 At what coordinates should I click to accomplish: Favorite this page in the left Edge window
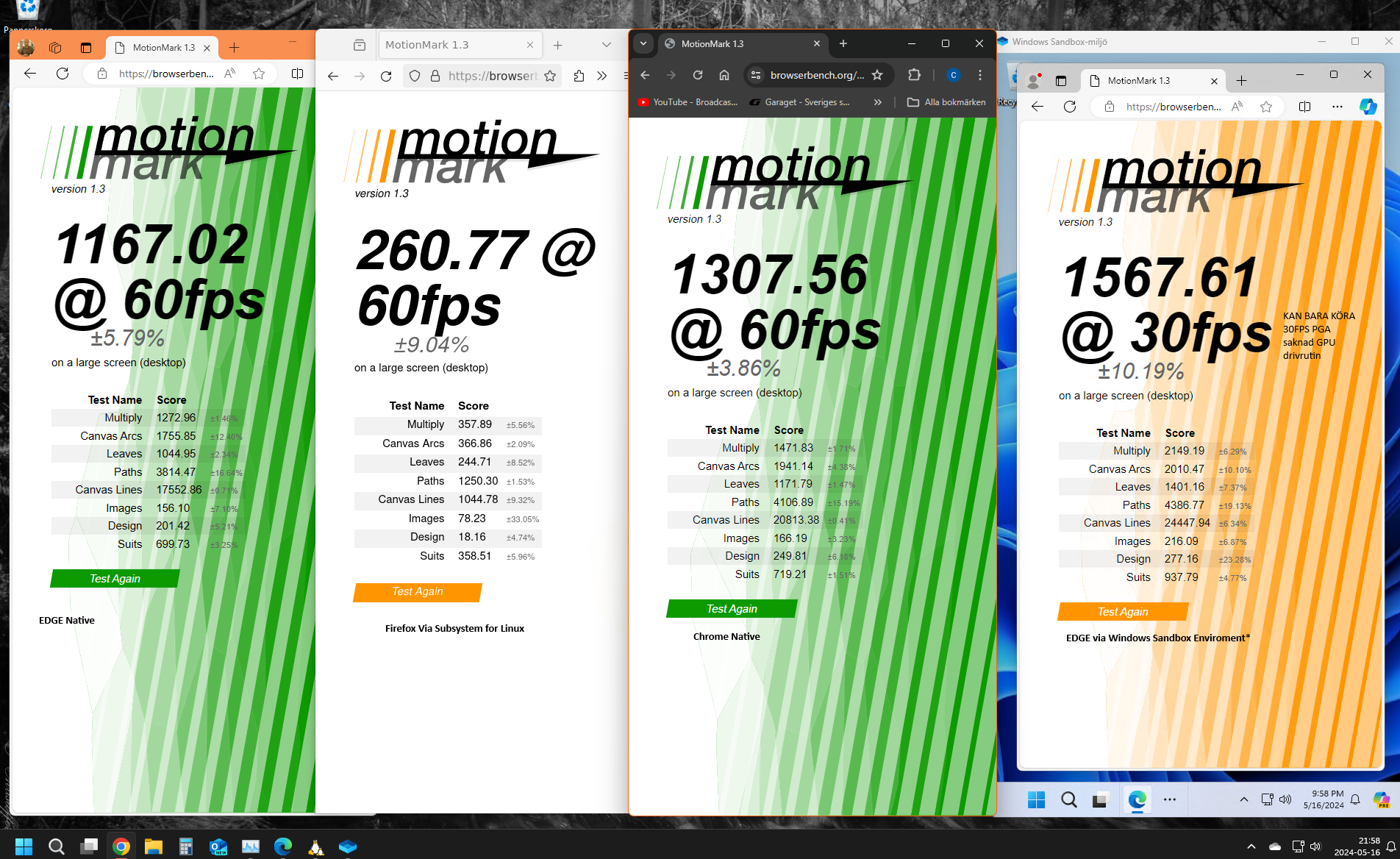259,74
